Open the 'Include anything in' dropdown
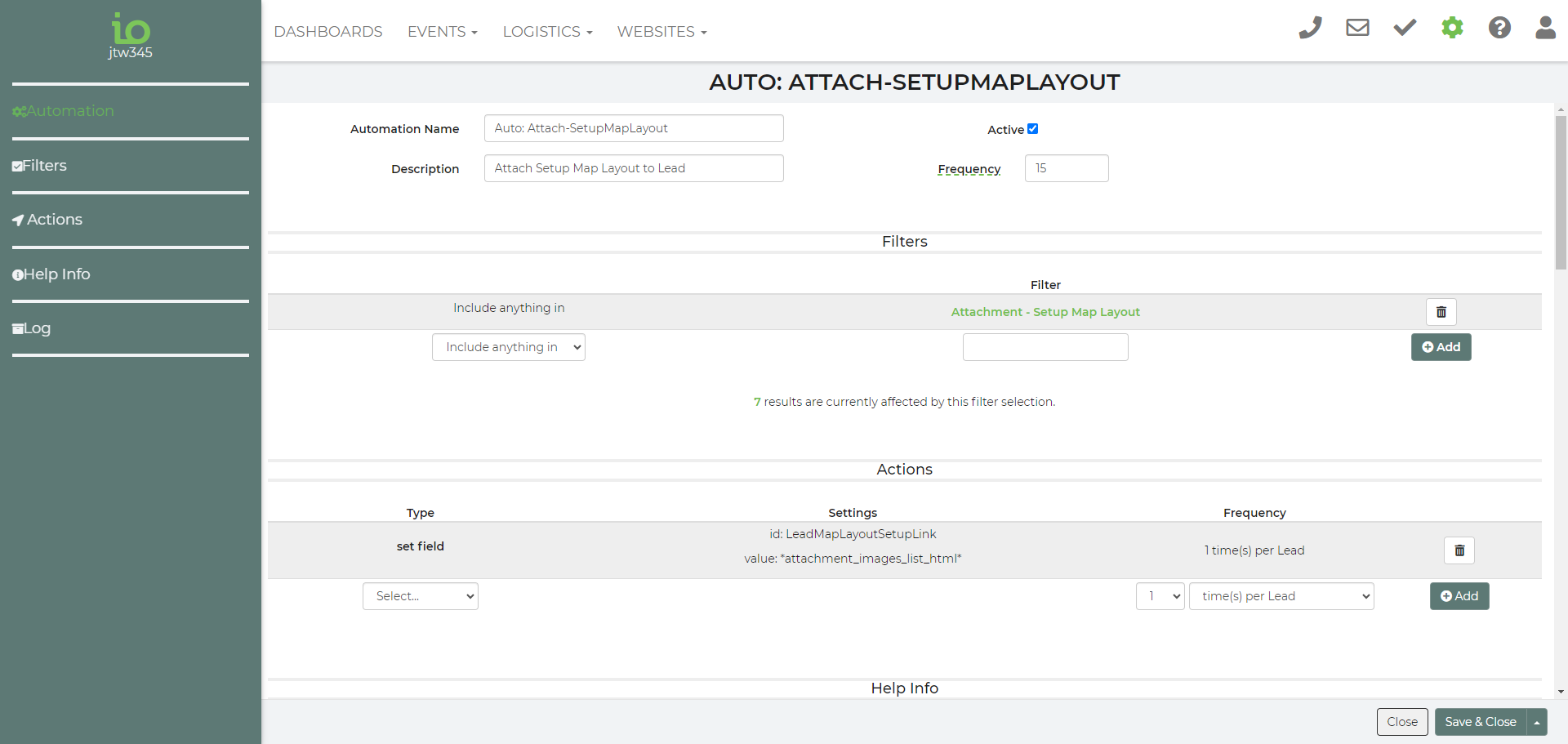 point(508,347)
